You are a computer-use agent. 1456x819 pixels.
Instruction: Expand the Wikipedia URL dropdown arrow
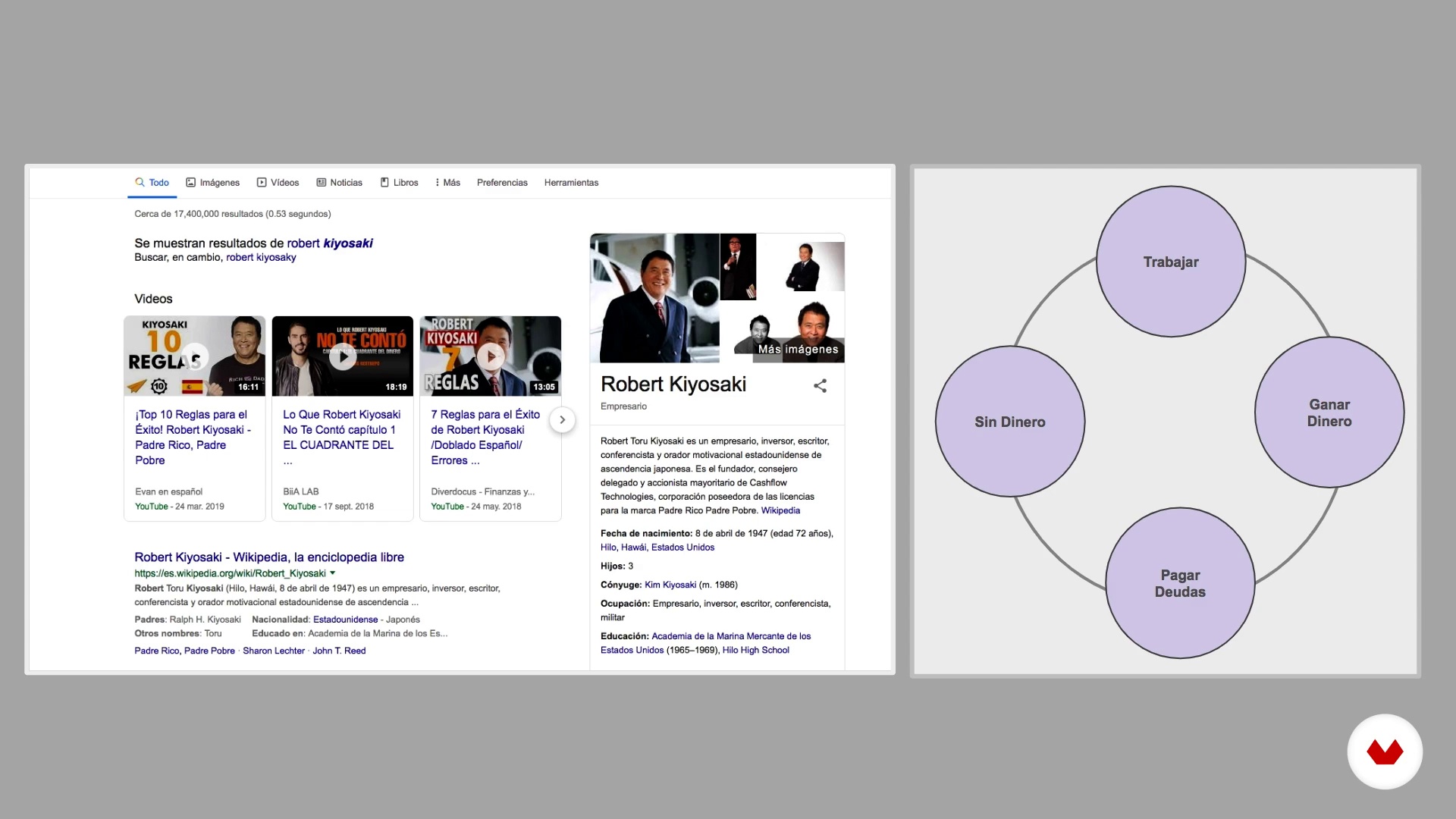click(332, 573)
